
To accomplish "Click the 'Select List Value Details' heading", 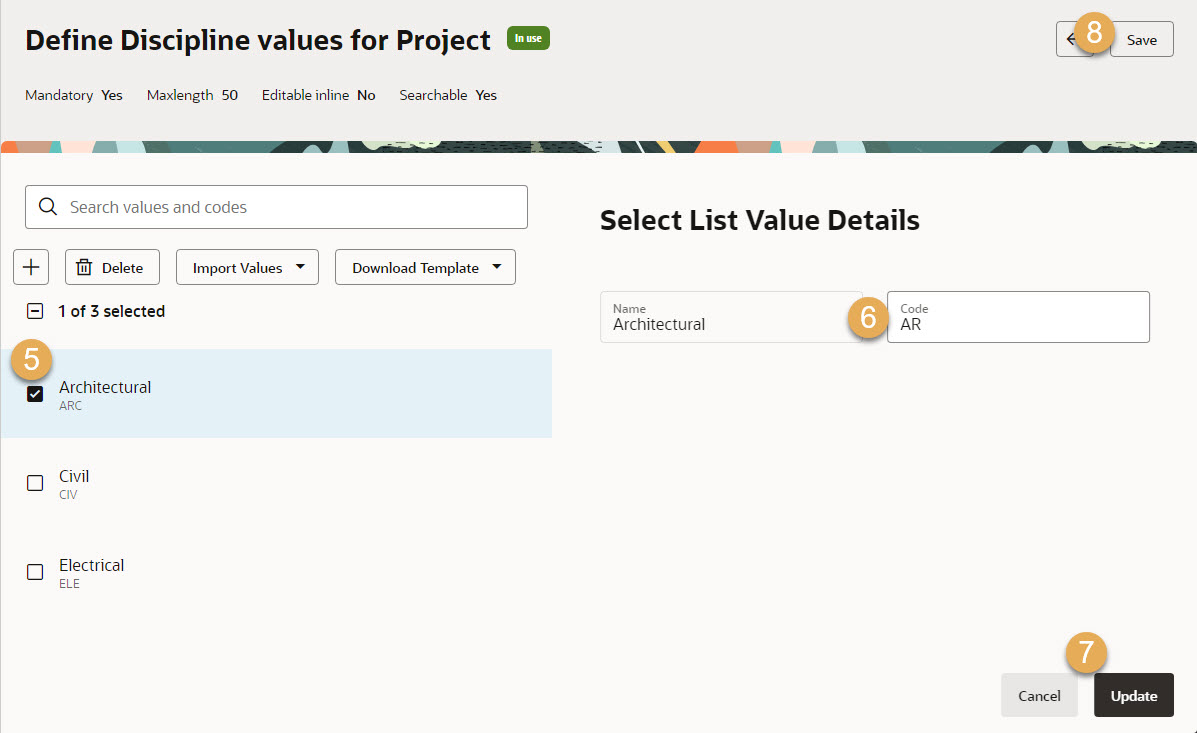I will pyautogui.click(x=760, y=220).
